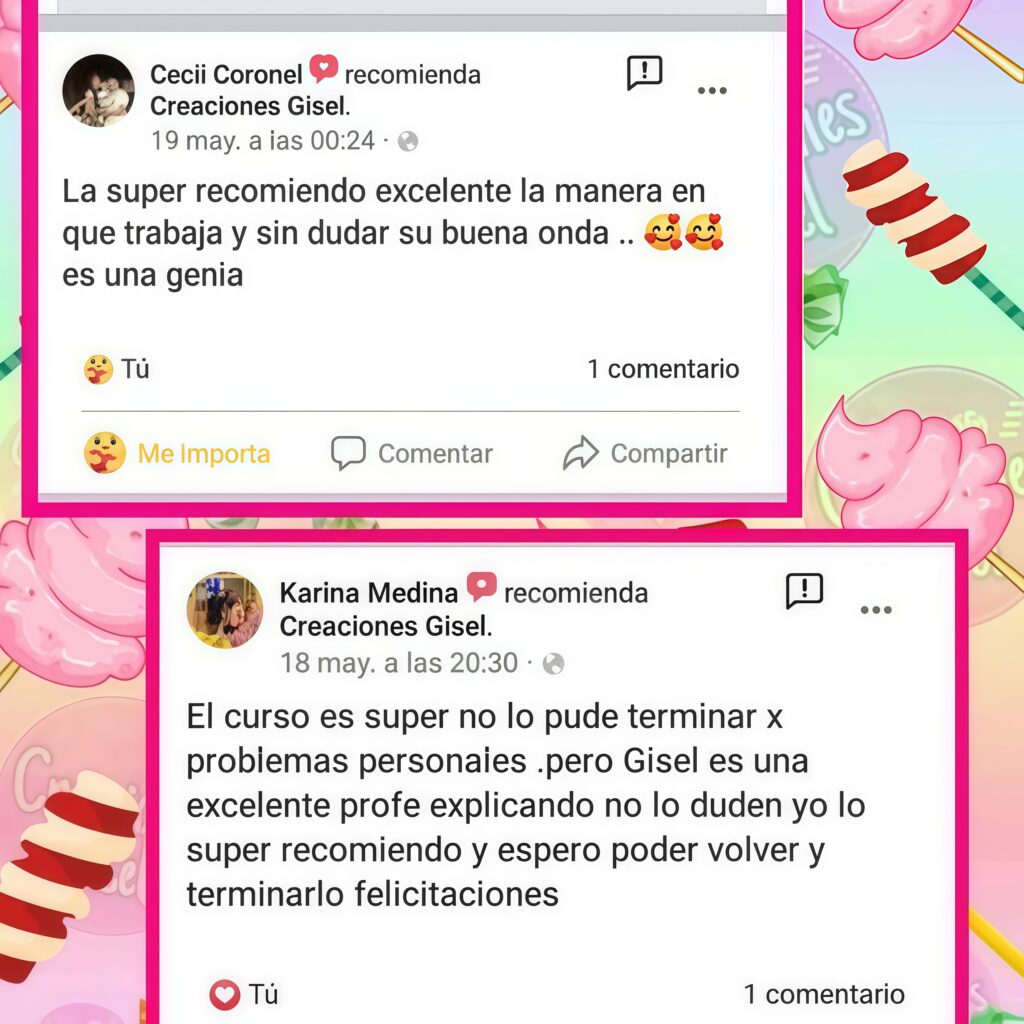View care reaction list on Cecii's post

pyautogui.click(x=117, y=369)
